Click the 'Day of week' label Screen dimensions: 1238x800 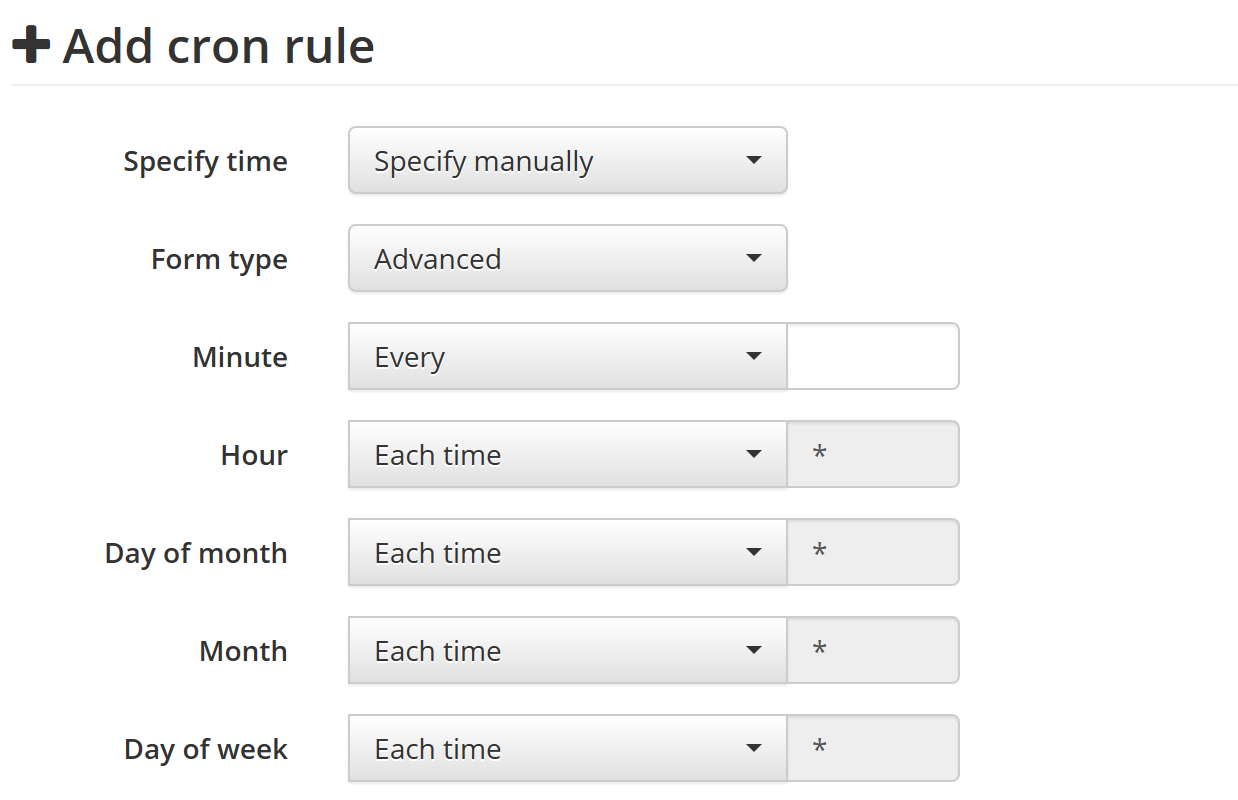[x=205, y=750]
